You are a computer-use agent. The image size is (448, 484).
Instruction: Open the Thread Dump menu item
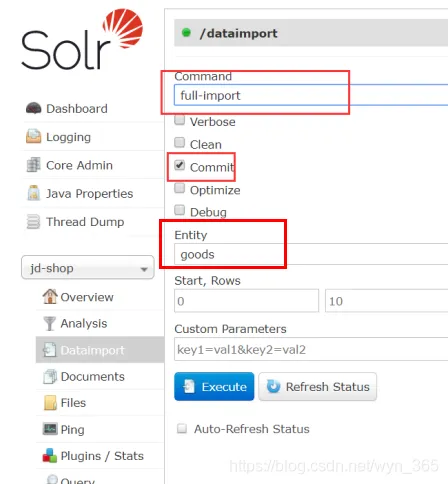[x=85, y=222]
